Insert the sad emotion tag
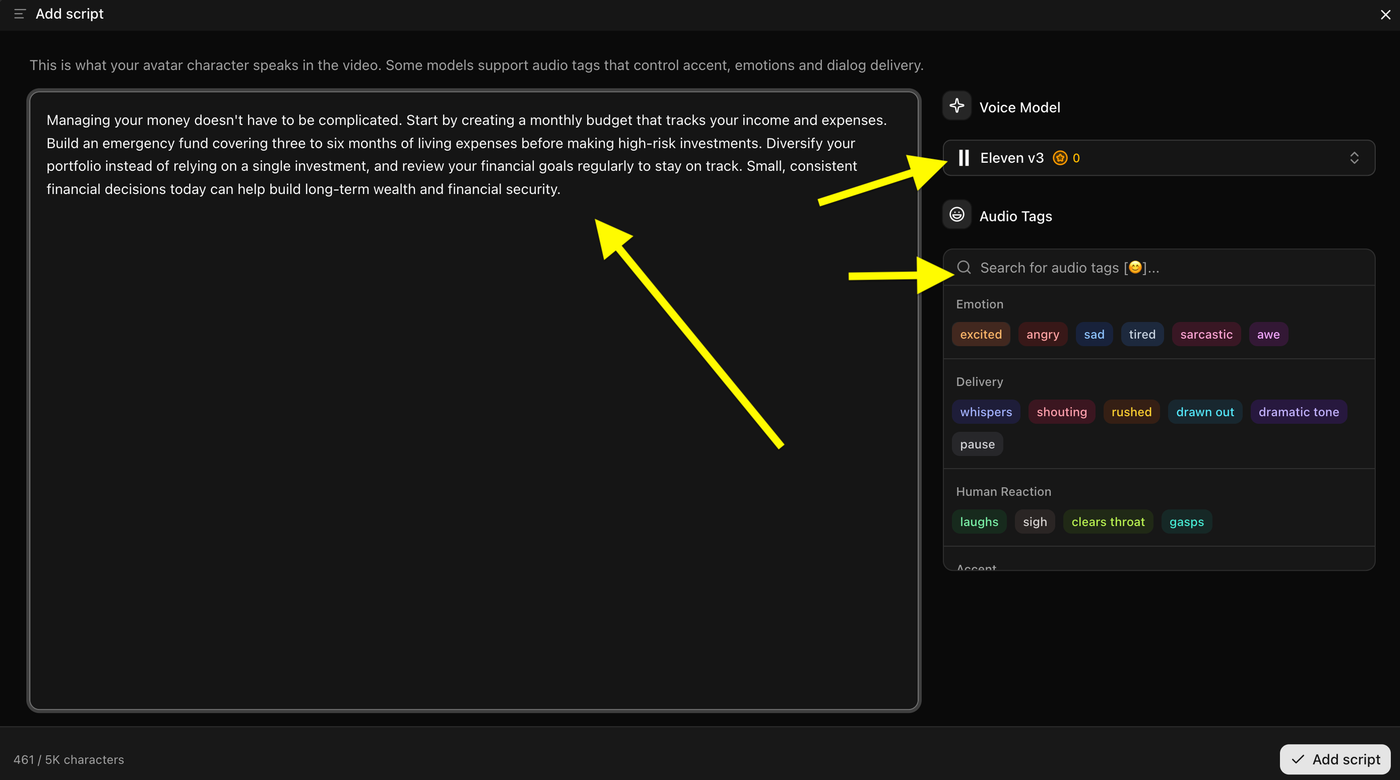Viewport: 1400px width, 780px height. (x=1095, y=335)
